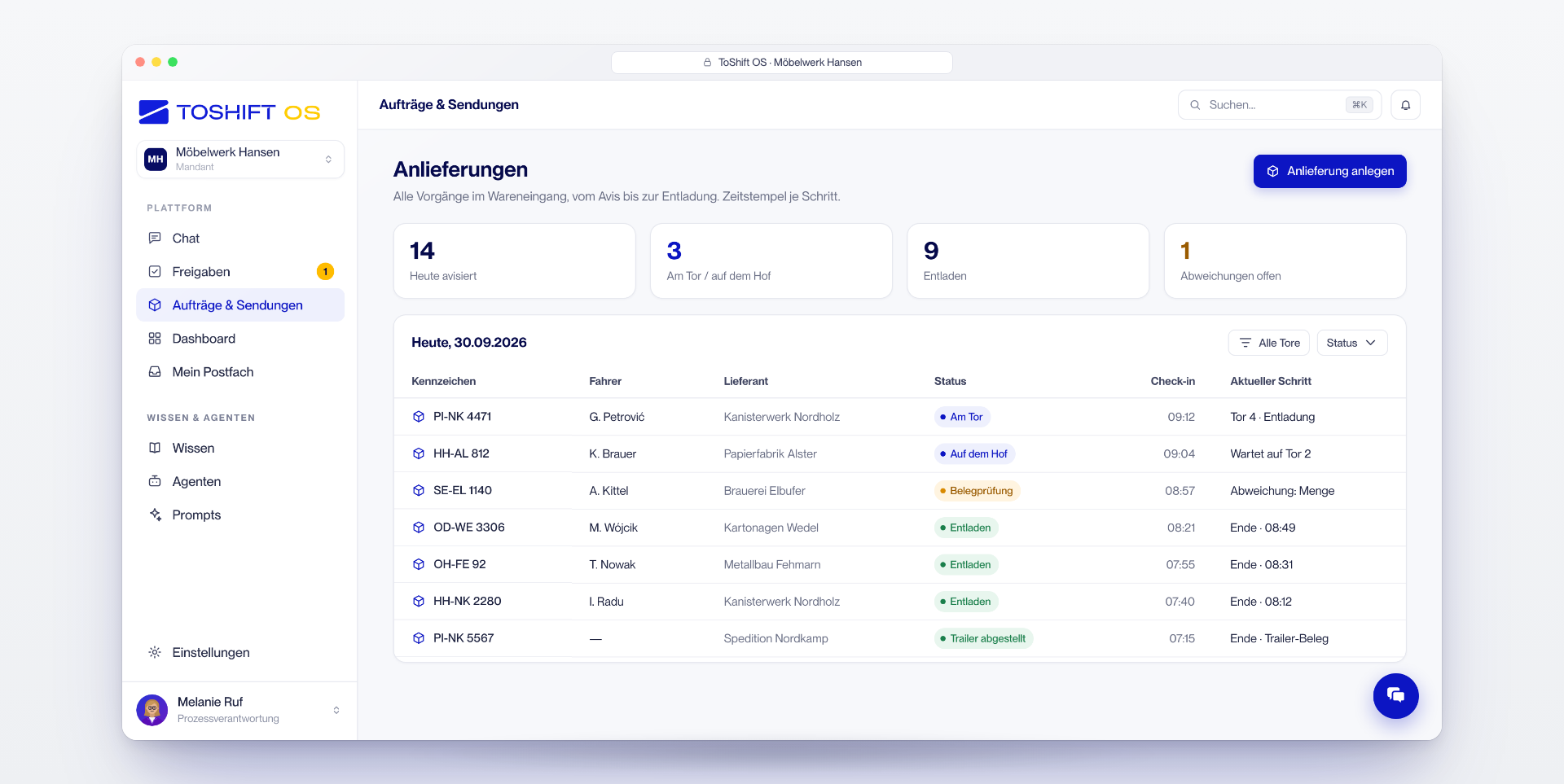Click the ToShift OS logo
1564x784 pixels.
230,112
